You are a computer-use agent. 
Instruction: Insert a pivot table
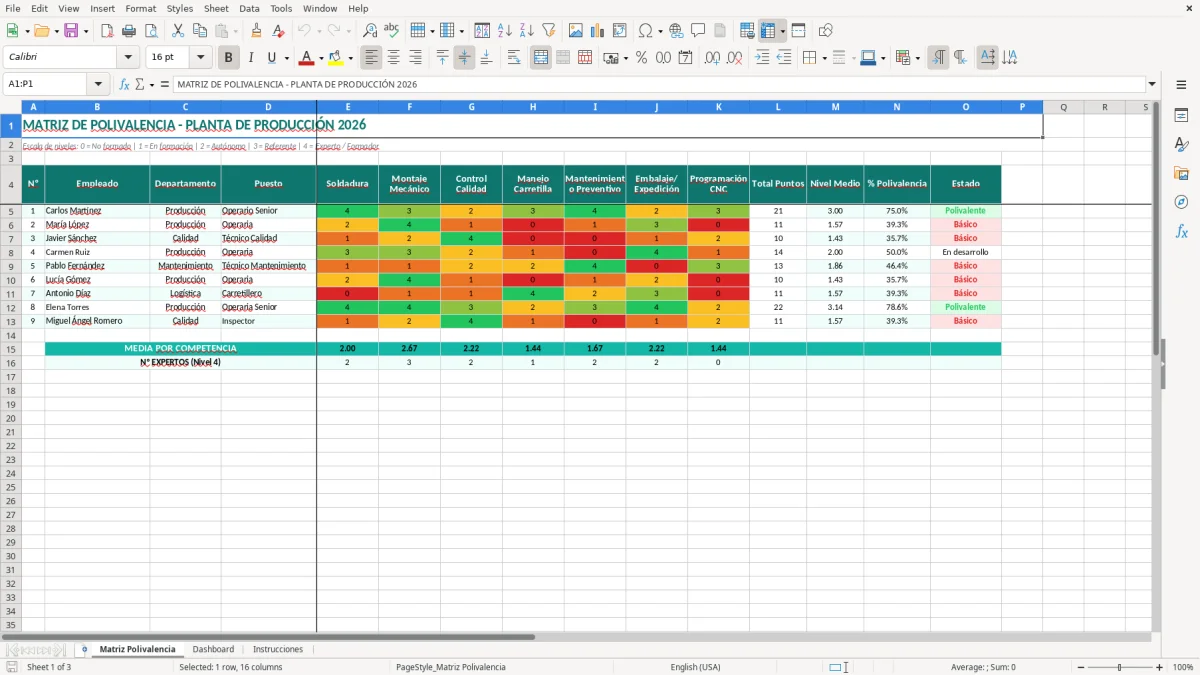pos(620,31)
